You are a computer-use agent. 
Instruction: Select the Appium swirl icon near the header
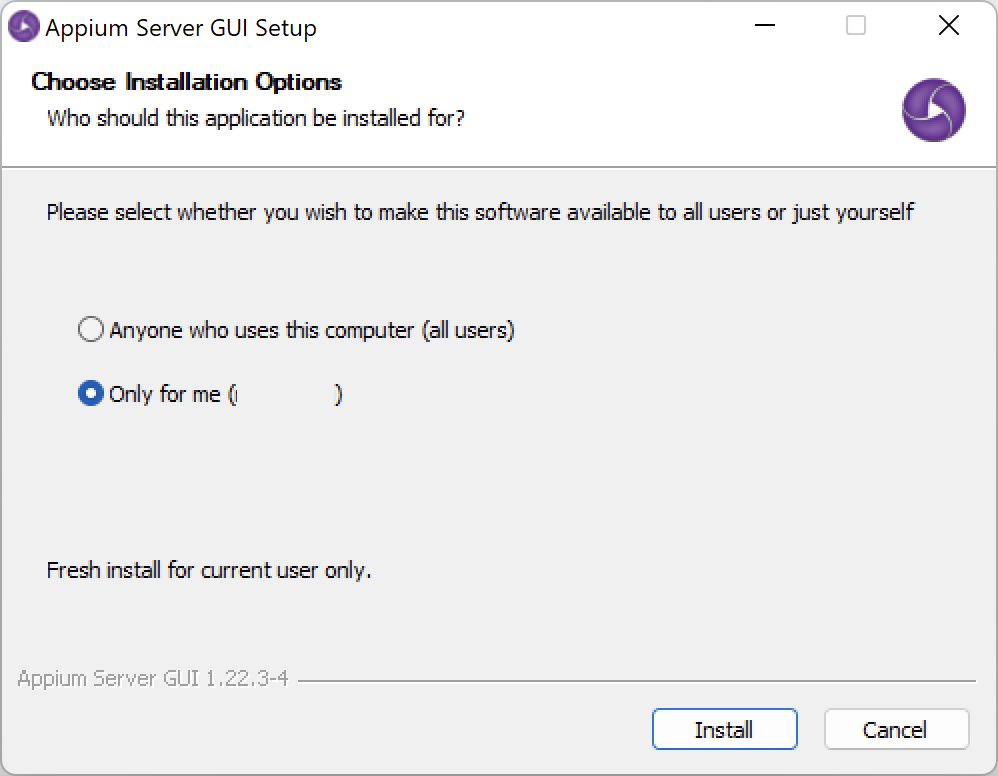coord(933,110)
